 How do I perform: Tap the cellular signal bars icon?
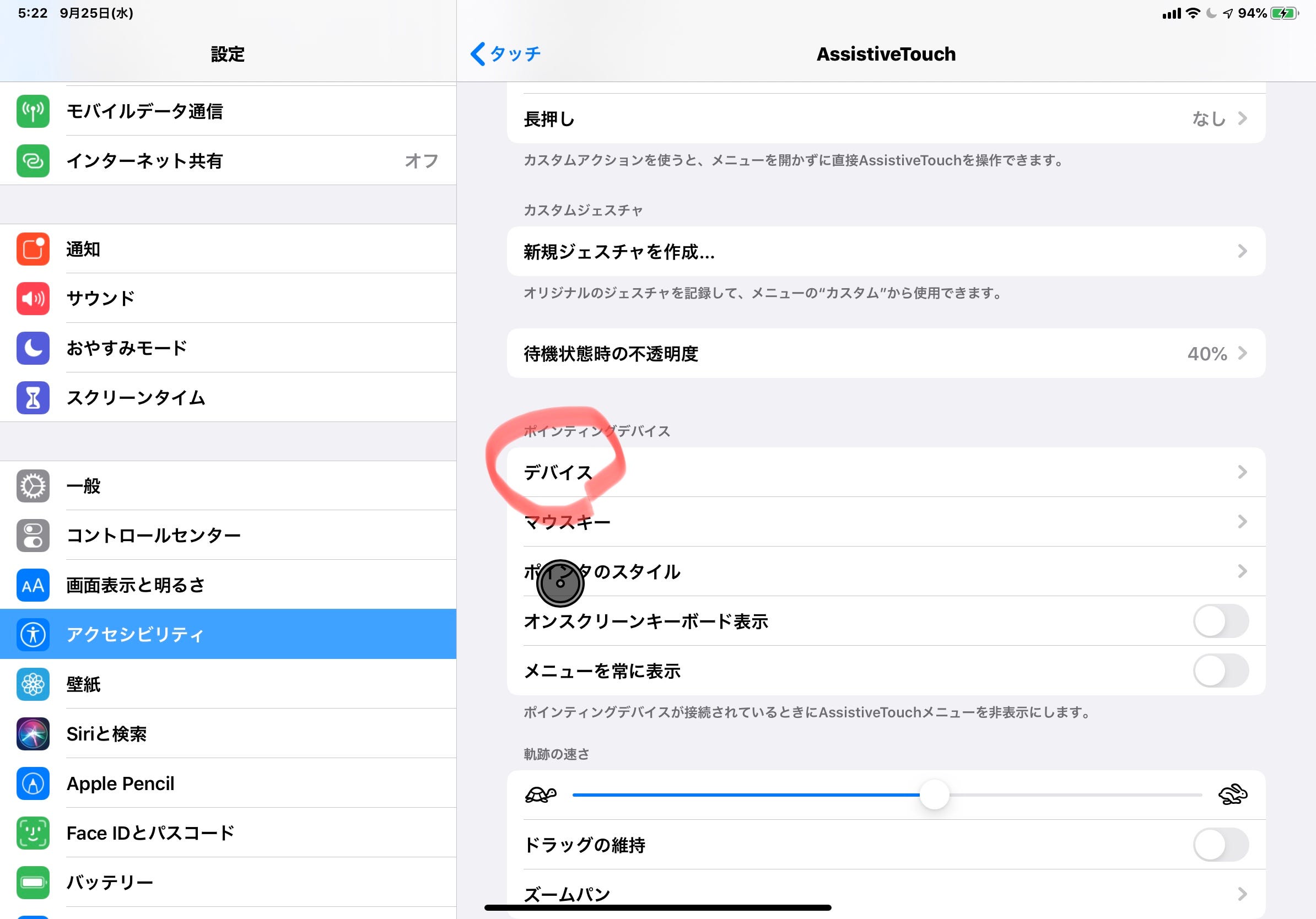1171,13
